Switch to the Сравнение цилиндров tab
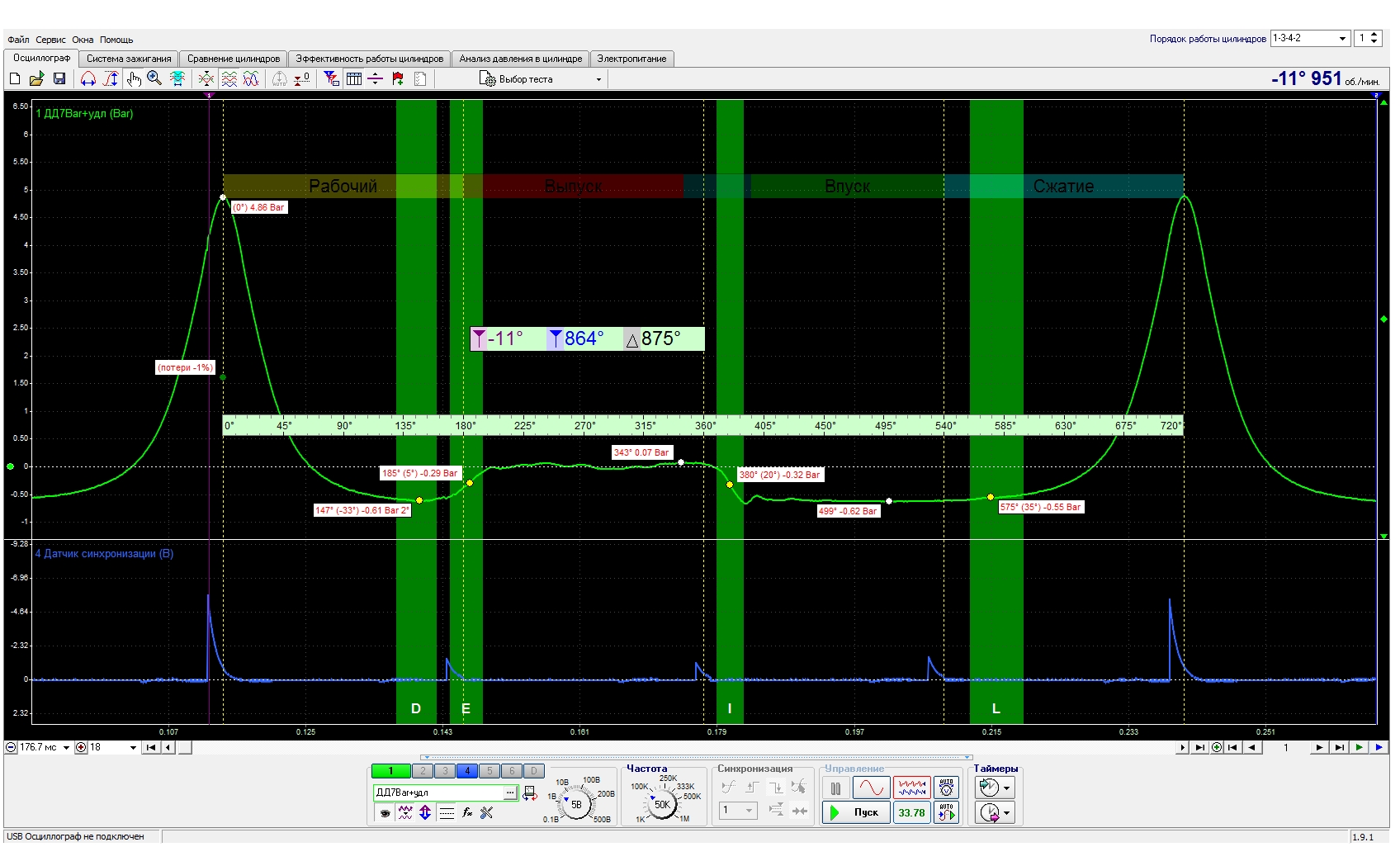The image size is (1400, 847). (234, 59)
